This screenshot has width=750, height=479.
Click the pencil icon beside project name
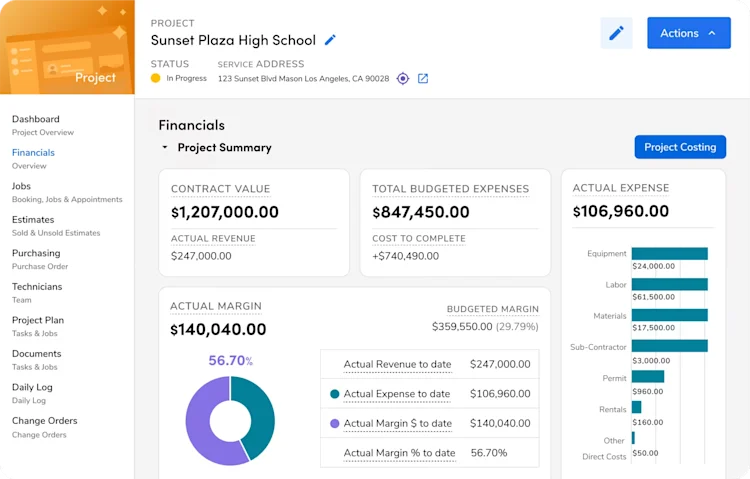tap(330, 40)
